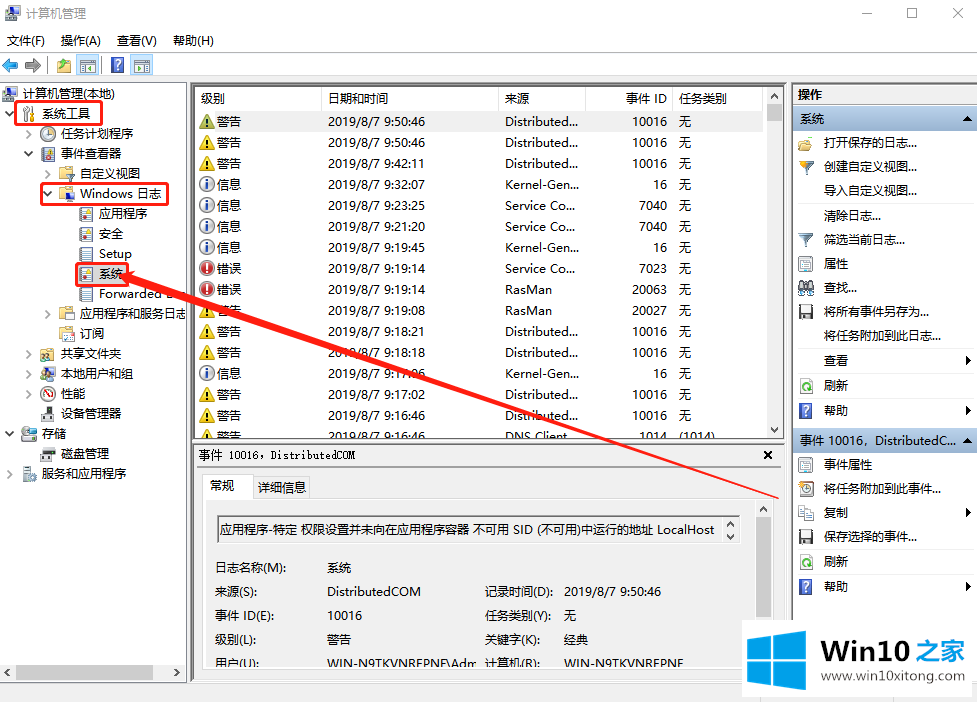Click the warning icon for event 20027
This screenshot has width=977, height=702.
coord(207,311)
